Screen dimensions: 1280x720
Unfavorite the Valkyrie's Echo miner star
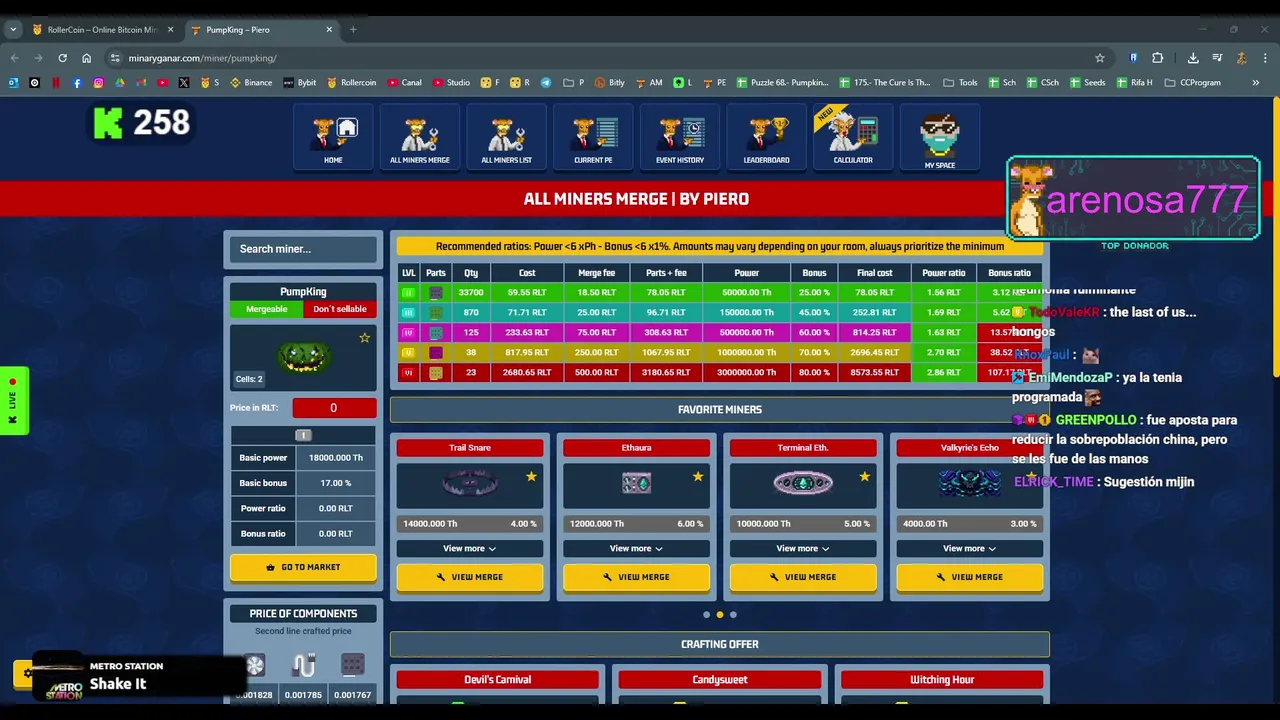pos(1031,477)
